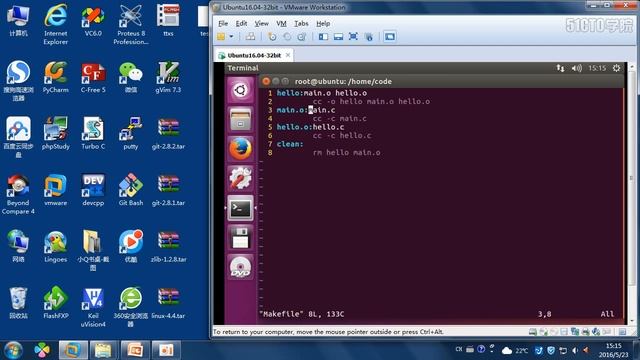Screen dimensions: 640x360
Task: Open VMware Edit menu
Action: [241, 24]
